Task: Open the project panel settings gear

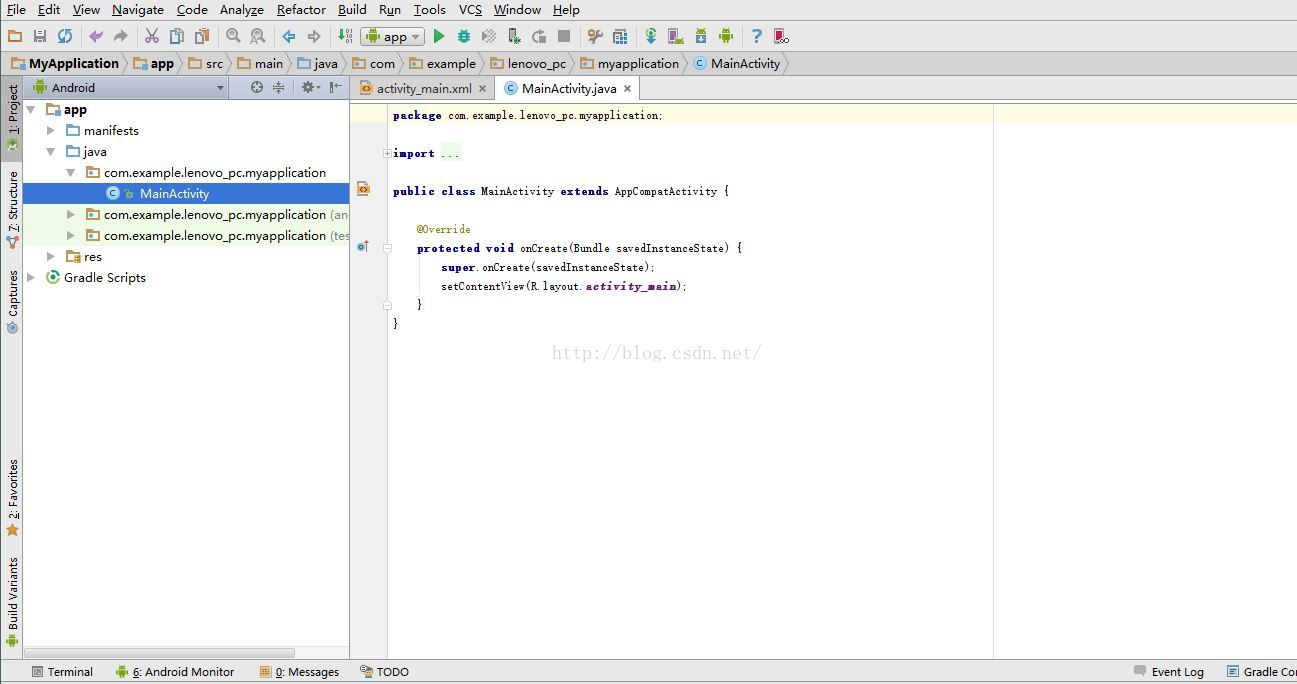Action: (x=308, y=88)
